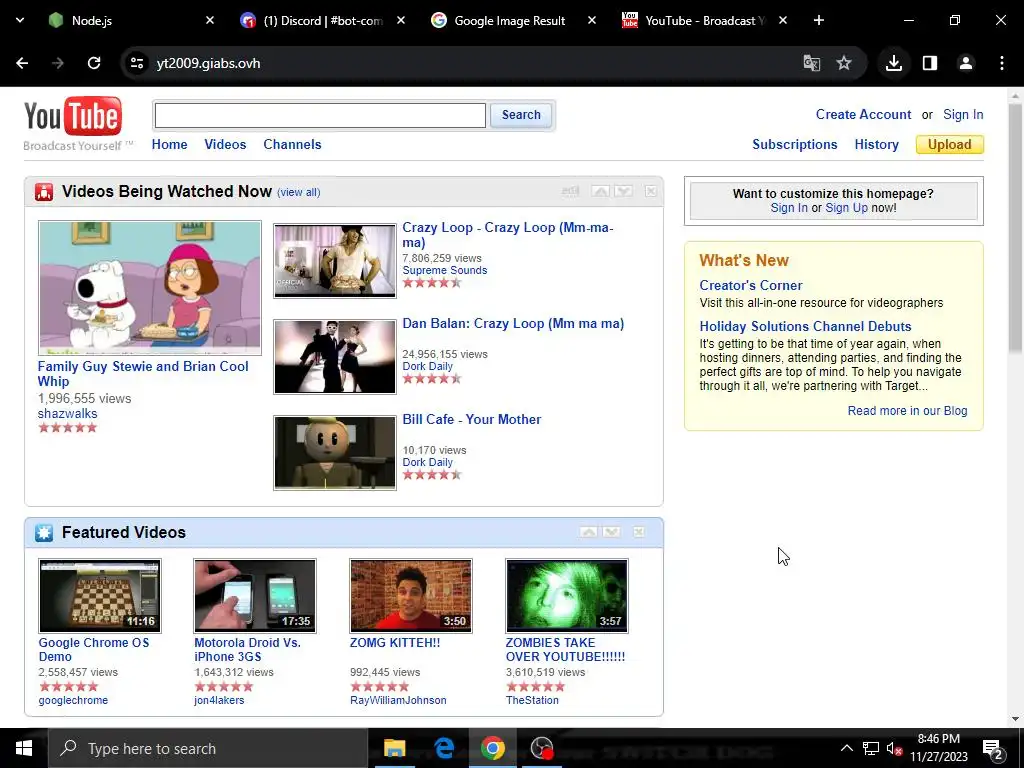Open the Videos navigation link
Viewport: 1024px width, 768px height.
pos(225,144)
